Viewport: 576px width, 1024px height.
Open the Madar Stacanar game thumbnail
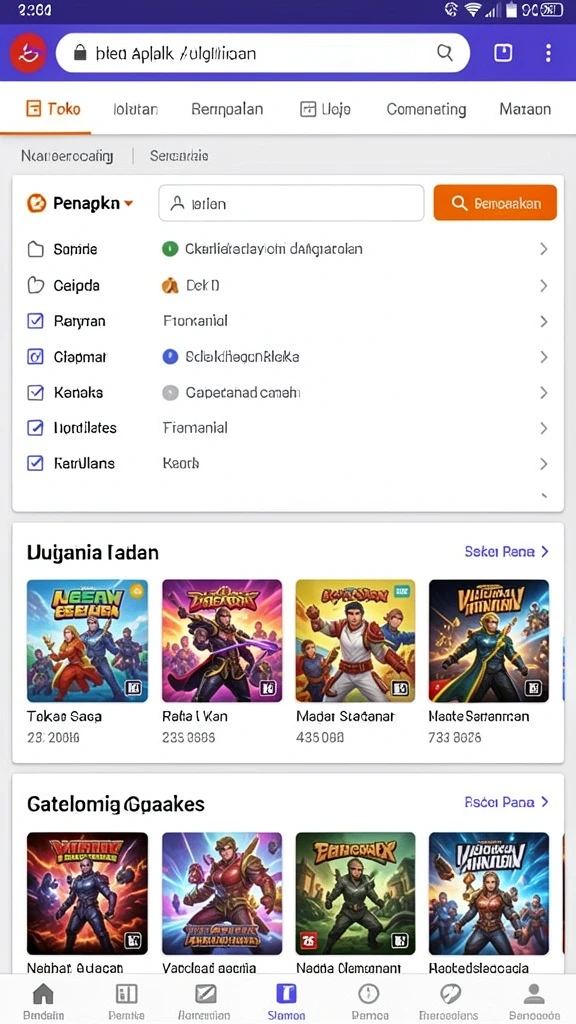355,641
